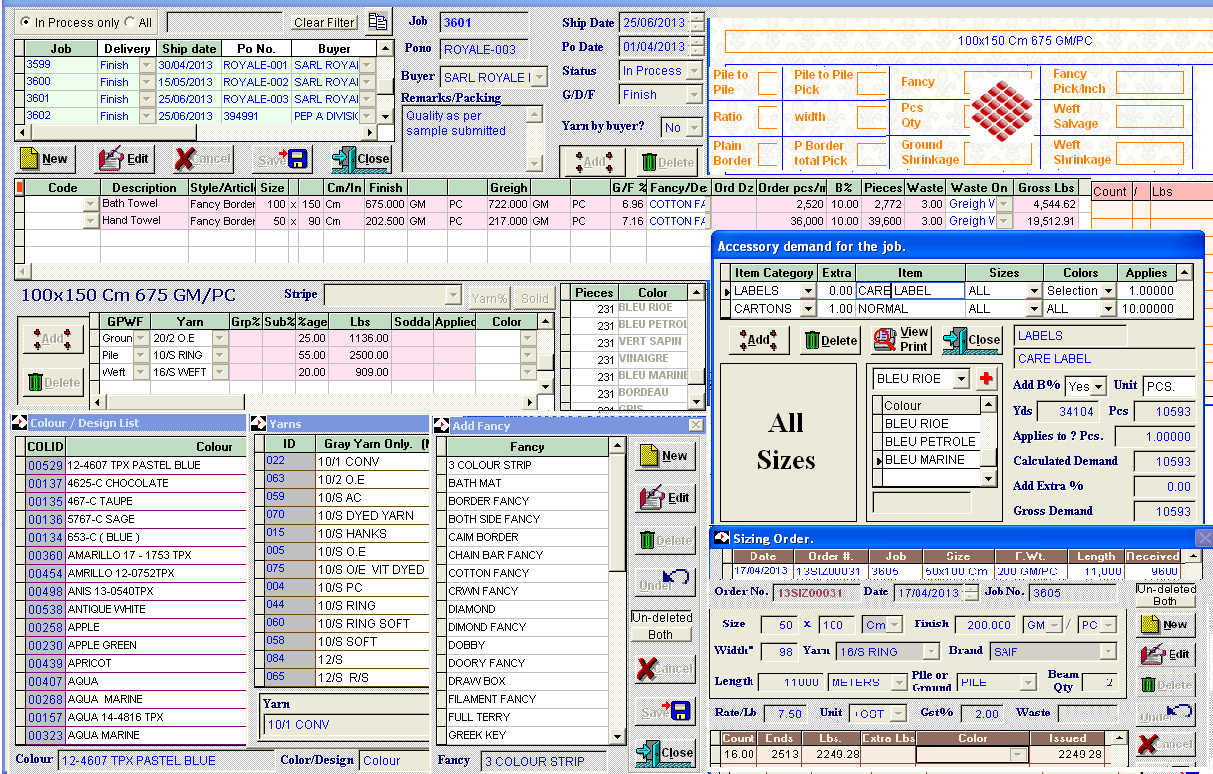Open the Add B% Yes dropdown
Screen dimensions: 1213x774
tap(1099, 387)
